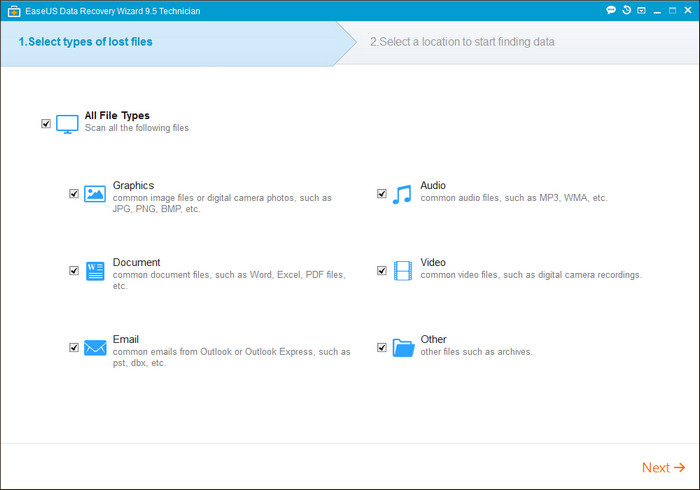The height and width of the screenshot is (490, 700).
Task: Click the Email envelope icon
Action: click(95, 348)
